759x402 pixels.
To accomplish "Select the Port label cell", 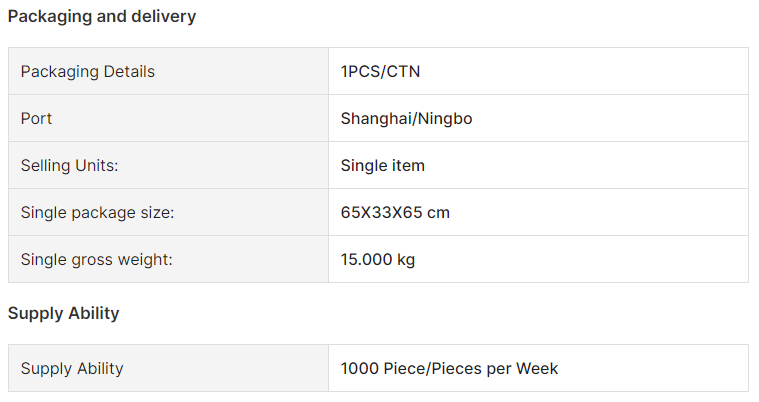I will click(x=168, y=118).
